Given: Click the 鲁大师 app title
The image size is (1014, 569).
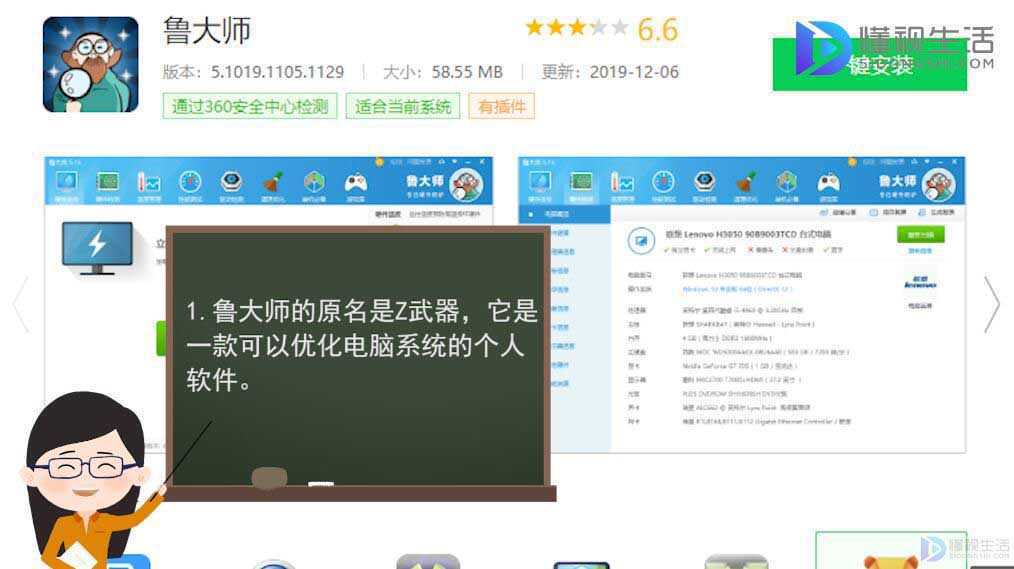Looking at the screenshot, I should tap(206, 31).
